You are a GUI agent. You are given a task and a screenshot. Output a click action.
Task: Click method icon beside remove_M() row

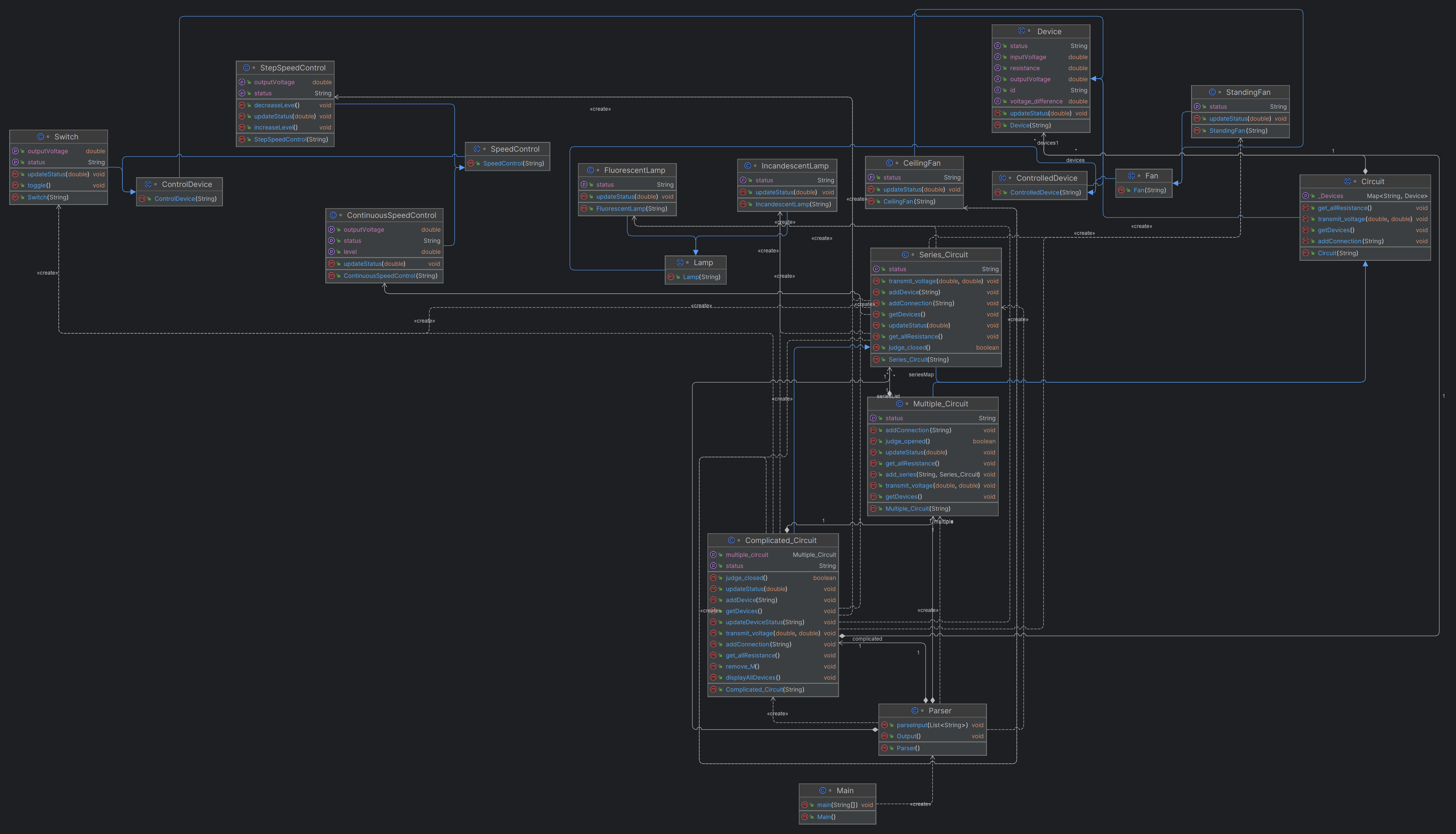point(713,667)
